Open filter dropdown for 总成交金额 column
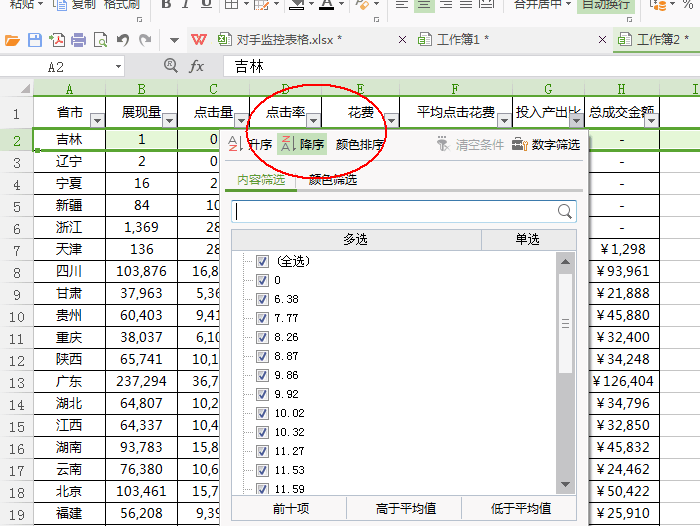 click(652, 120)
